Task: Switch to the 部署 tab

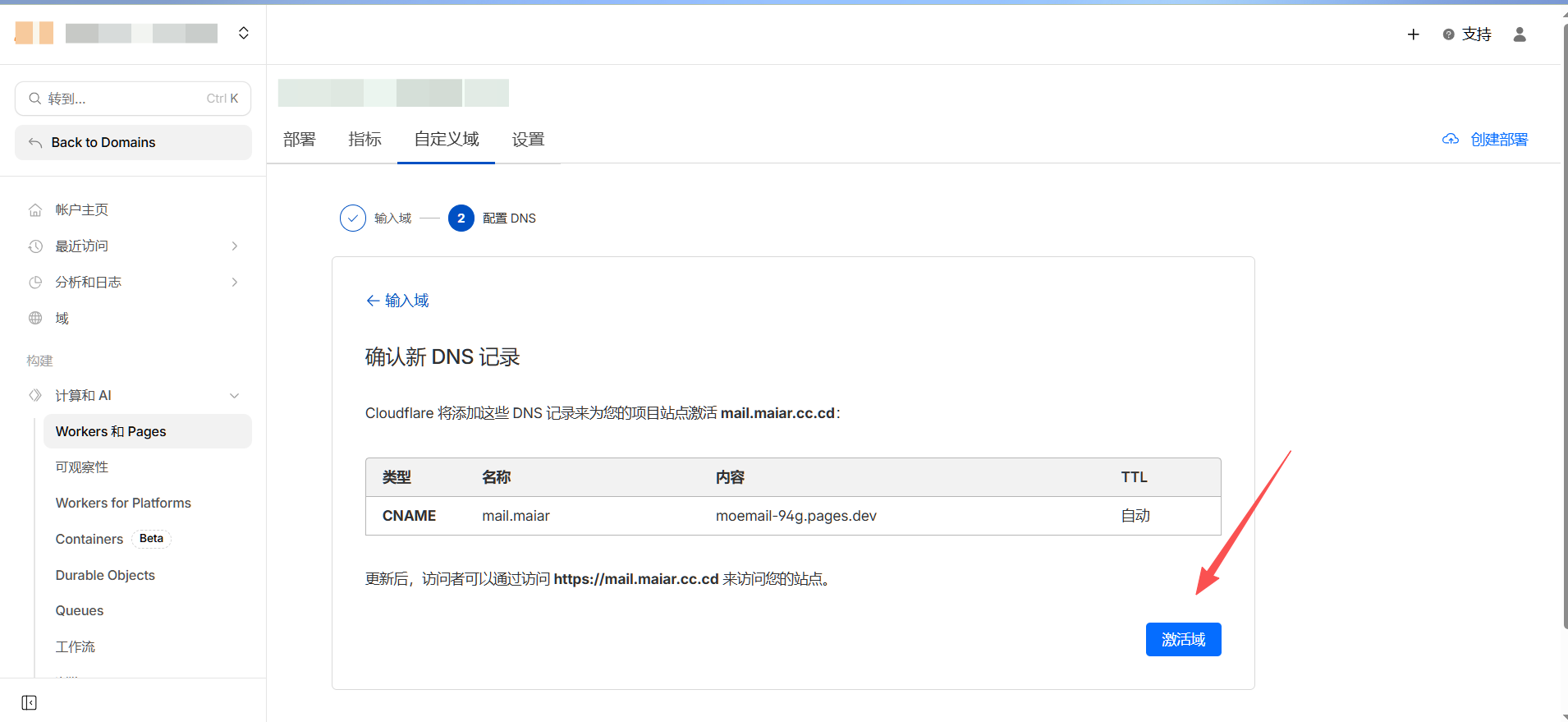Action: pos(300,140)
